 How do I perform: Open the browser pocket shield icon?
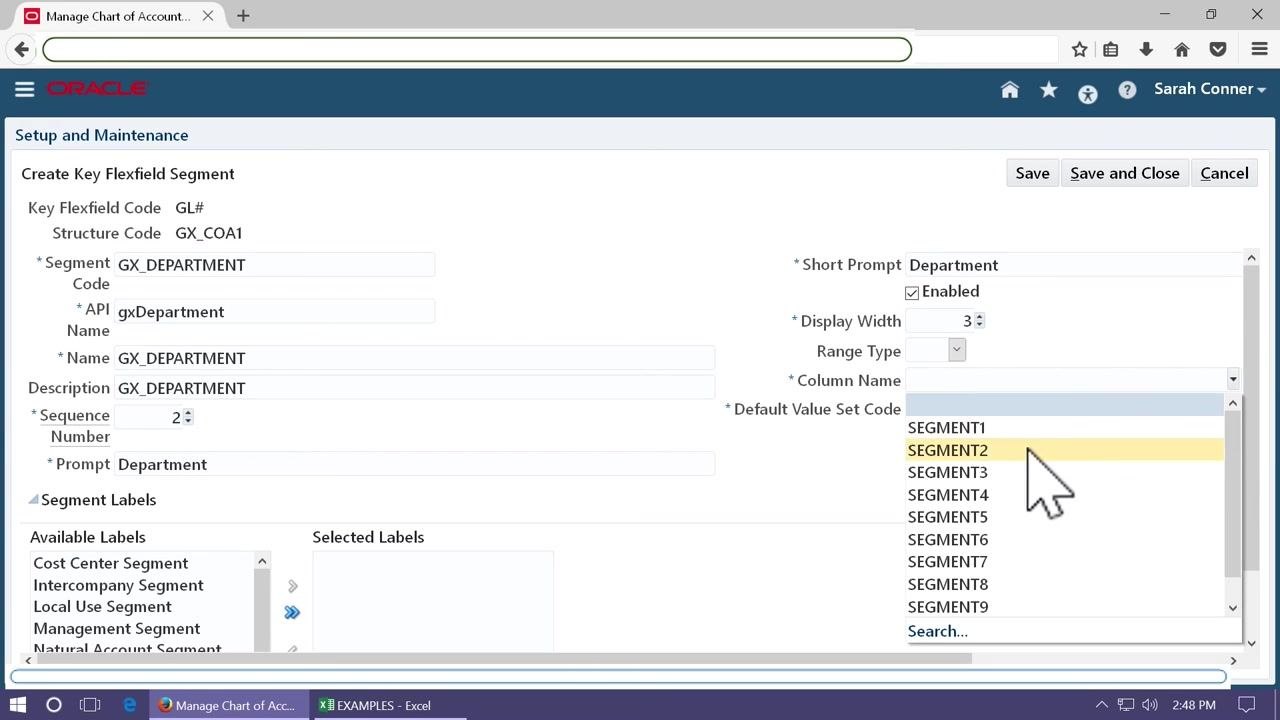click(1218, 49)
